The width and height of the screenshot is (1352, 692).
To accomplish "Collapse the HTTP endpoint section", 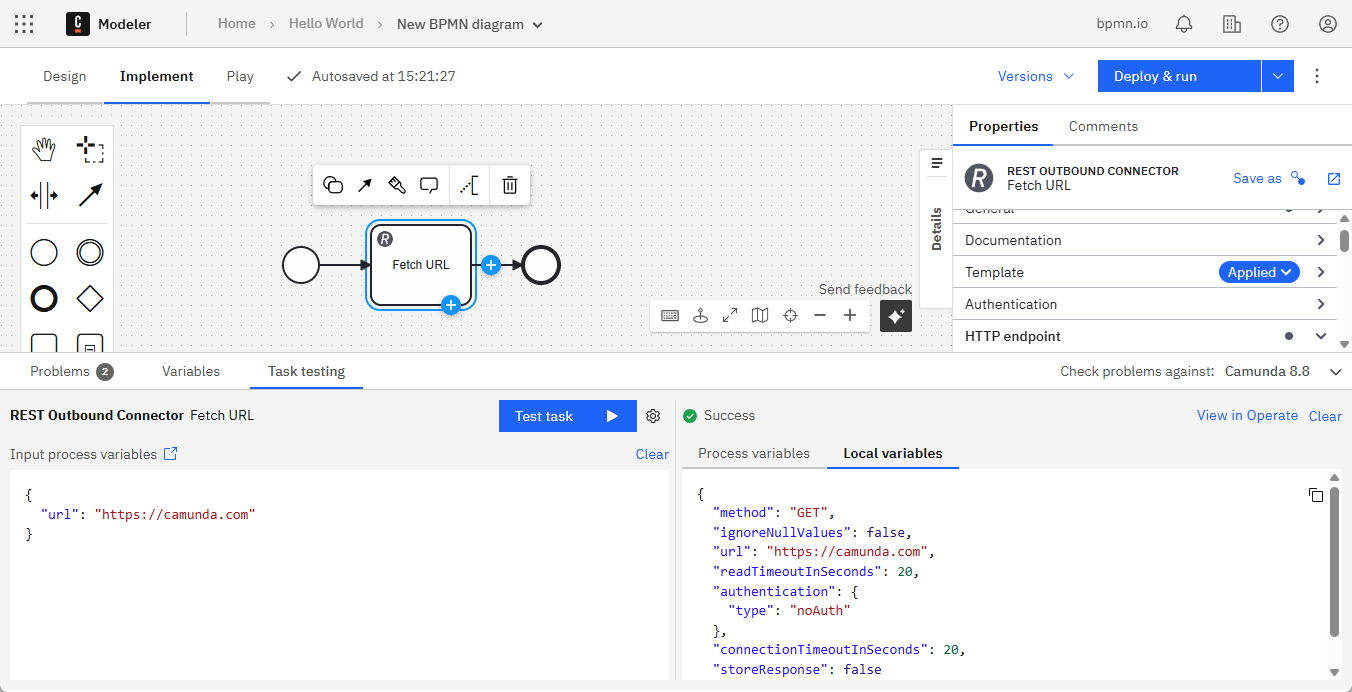I will pyautogui.click(x=1320, y=336).
